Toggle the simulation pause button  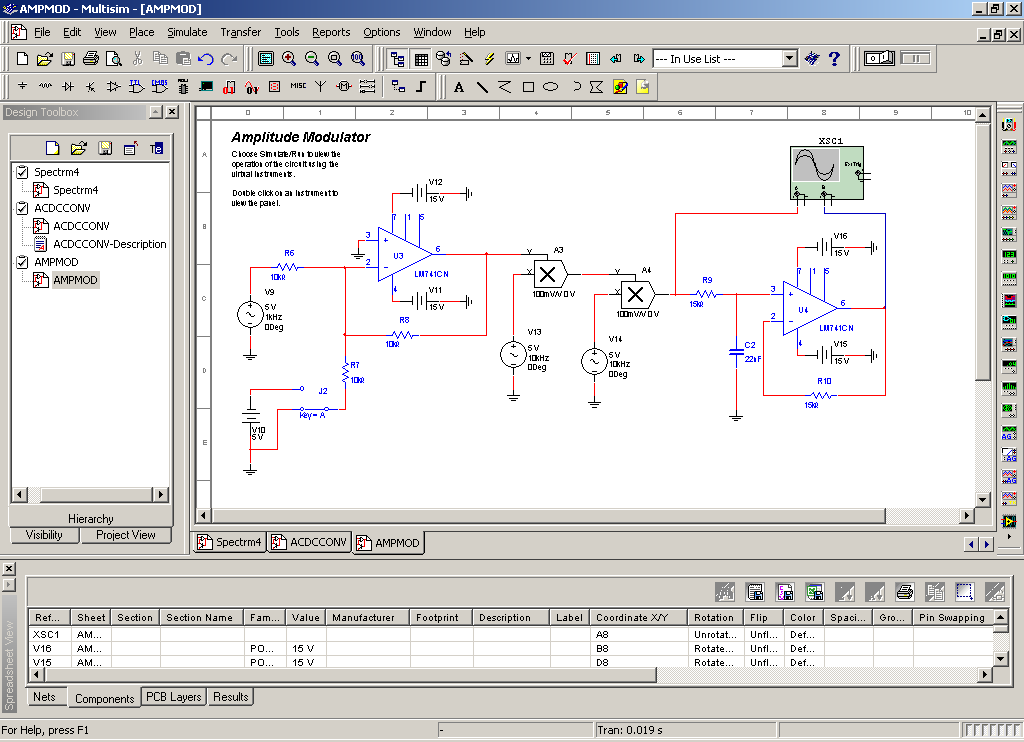pos(915,58)
